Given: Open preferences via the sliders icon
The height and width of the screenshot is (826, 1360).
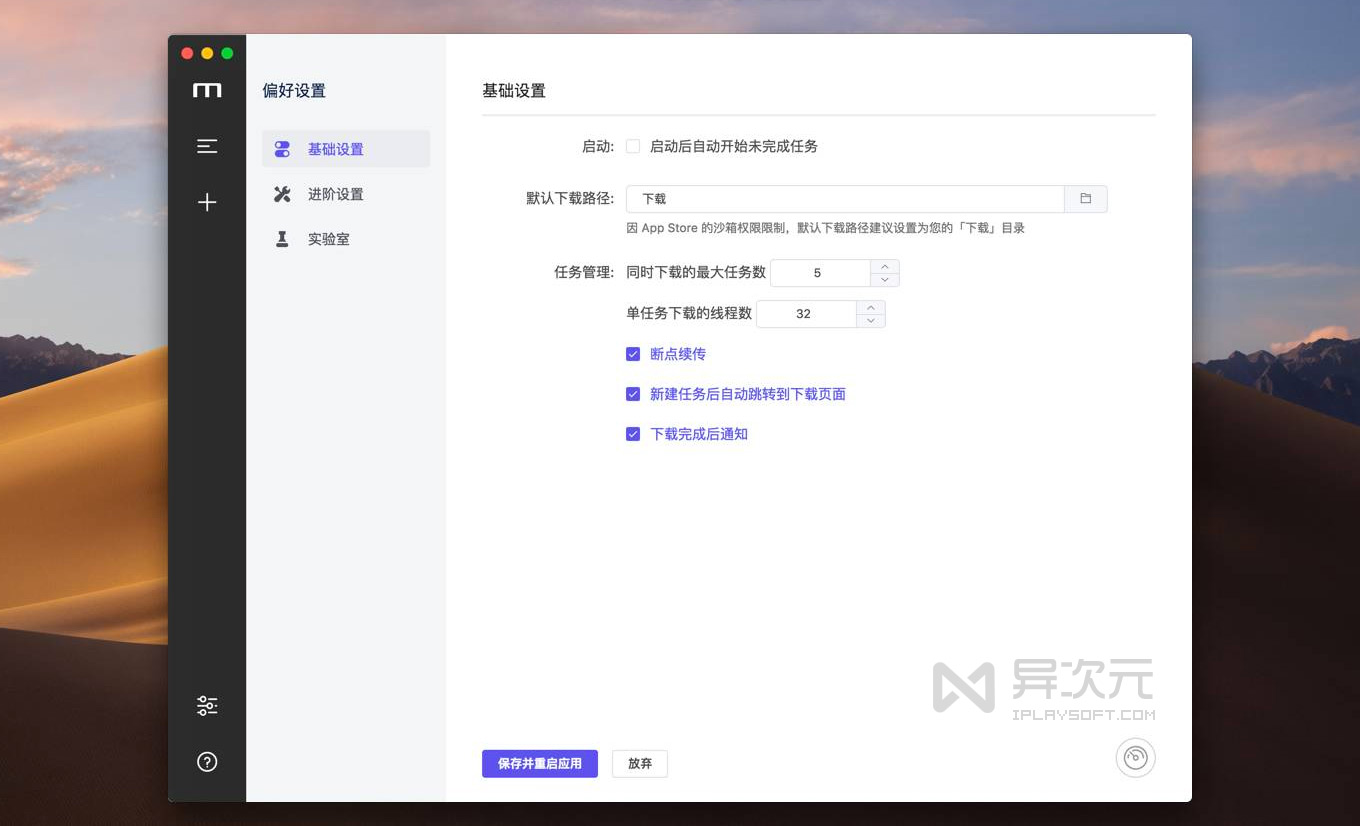Looking at the screenshot, I should [207, 705].
